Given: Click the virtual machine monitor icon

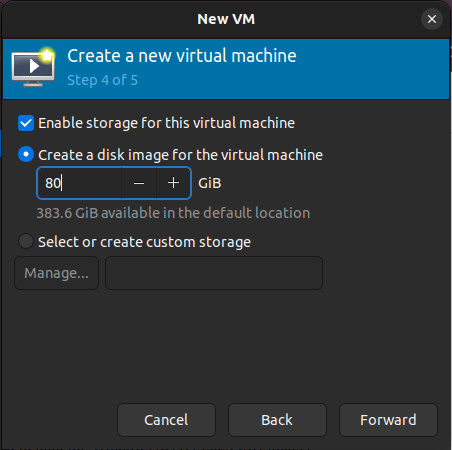Looking at the screenshot, I should [33, 67].
